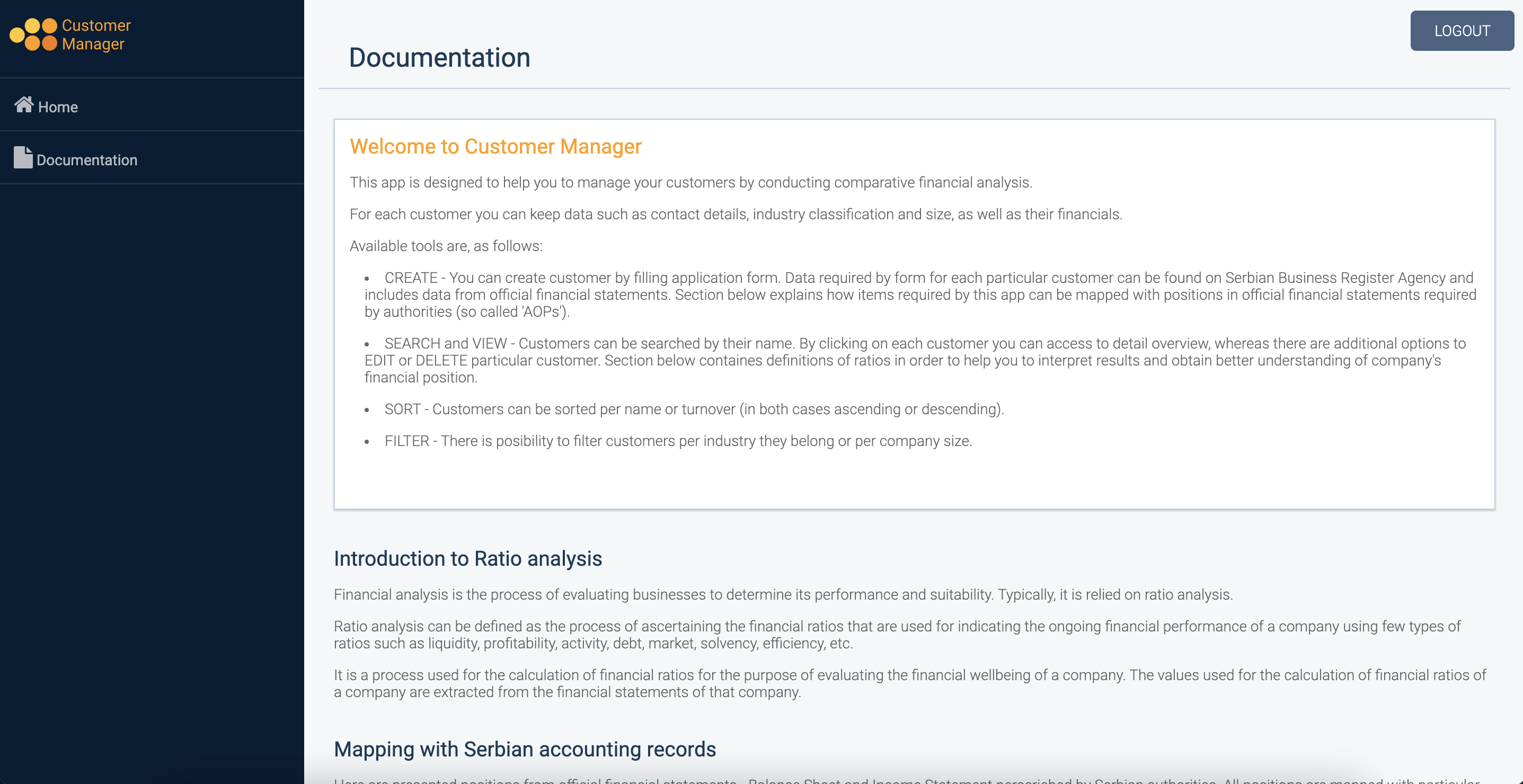Click the Customer Manager orange circles logo
The width and height of the screenshot is (1523, 784).
pos(34,34)
